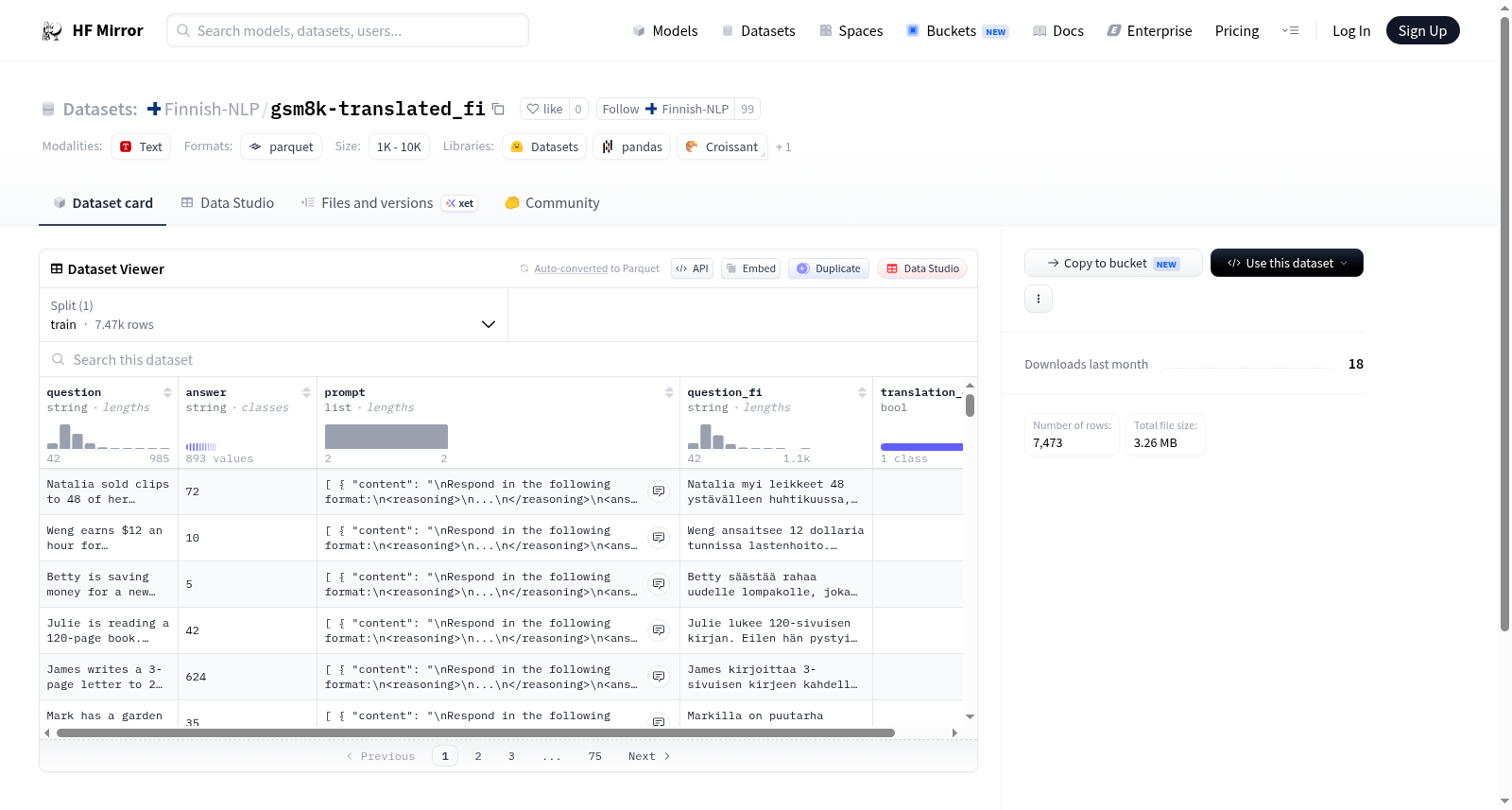Jump to page 75 of the table
Viewport: 1512px width, 810px height.
[595, 756]
